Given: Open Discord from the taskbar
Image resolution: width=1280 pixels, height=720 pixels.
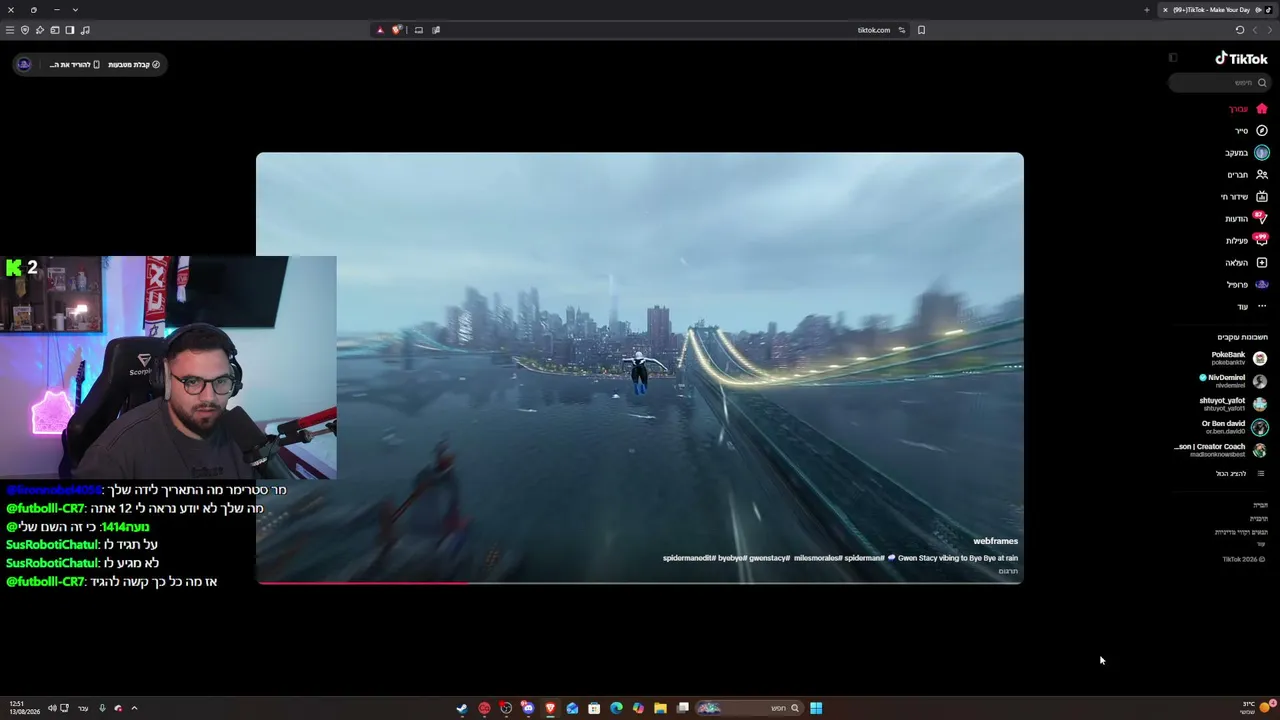Looking at the screenshot, I should tap(528, 708).
